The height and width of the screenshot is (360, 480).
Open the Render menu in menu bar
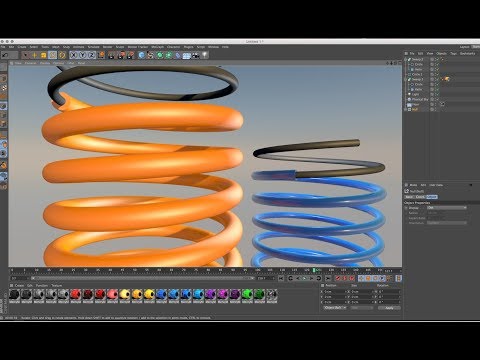tap(108, 47)
